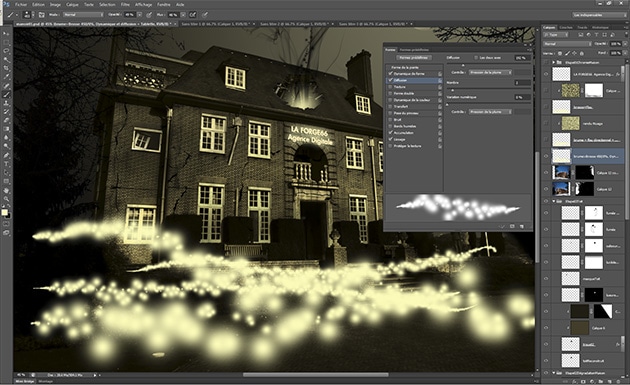Open the layer blend mode Normal dropdown
This screenshot has width=630, height=385.
tap(567, 43)
